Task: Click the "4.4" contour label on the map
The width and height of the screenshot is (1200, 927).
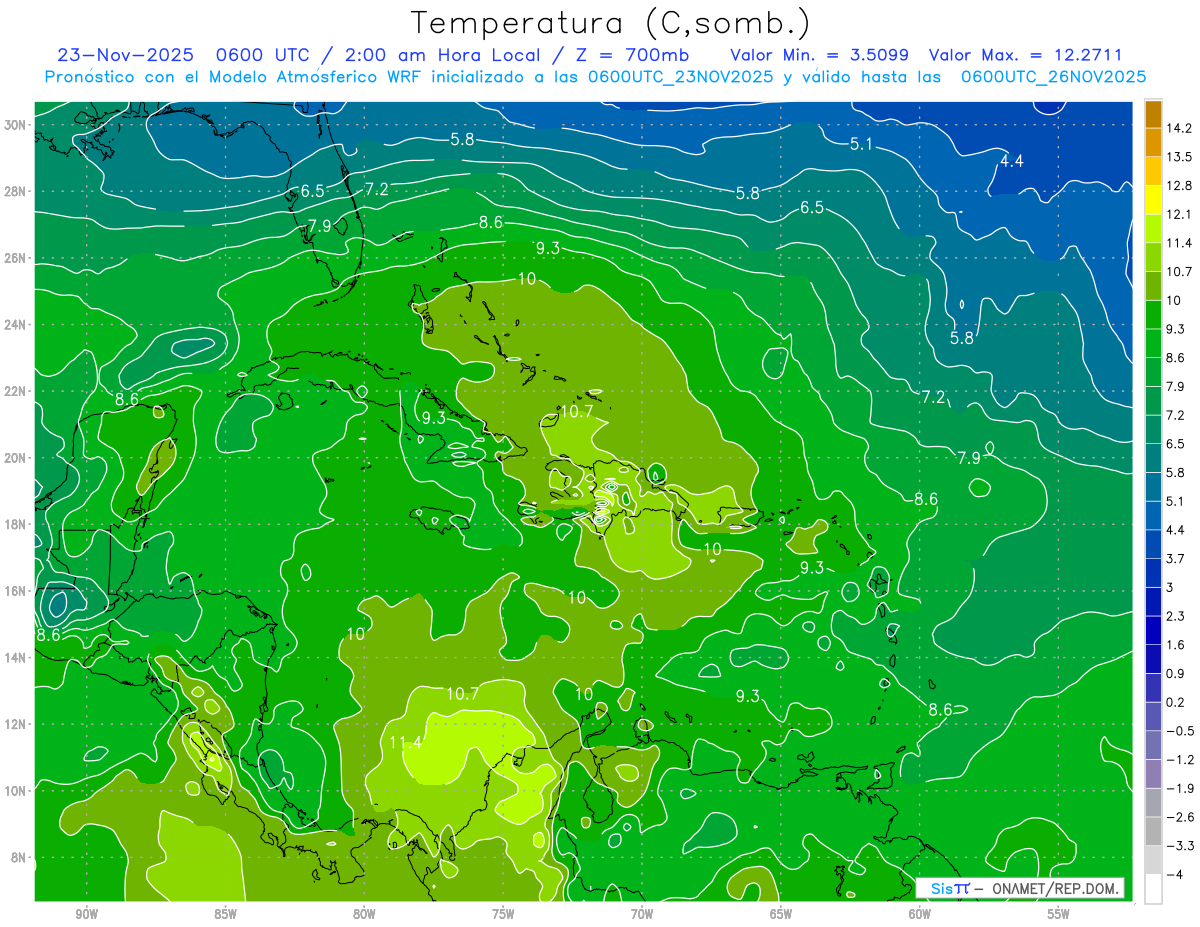Action: (x=1012, y=161)
